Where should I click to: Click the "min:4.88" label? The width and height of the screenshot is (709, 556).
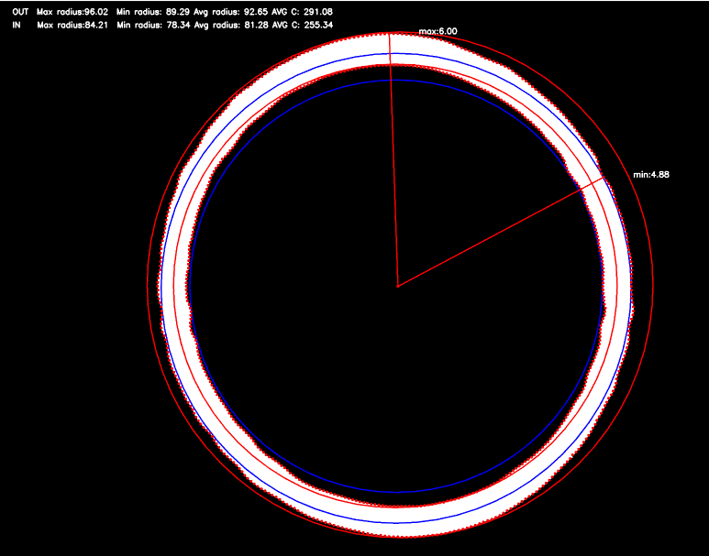pos(651,174)
